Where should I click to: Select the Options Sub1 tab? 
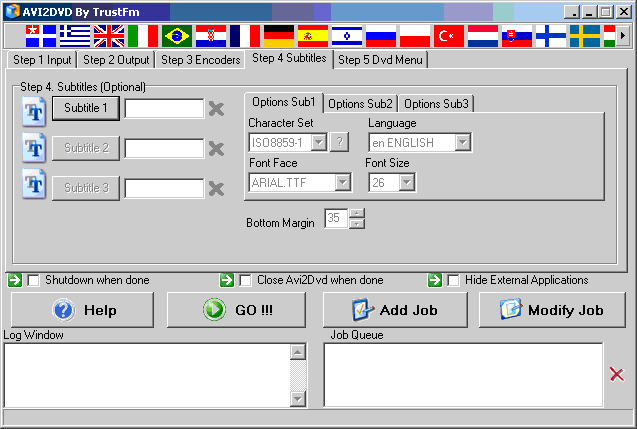coord(284,102)
